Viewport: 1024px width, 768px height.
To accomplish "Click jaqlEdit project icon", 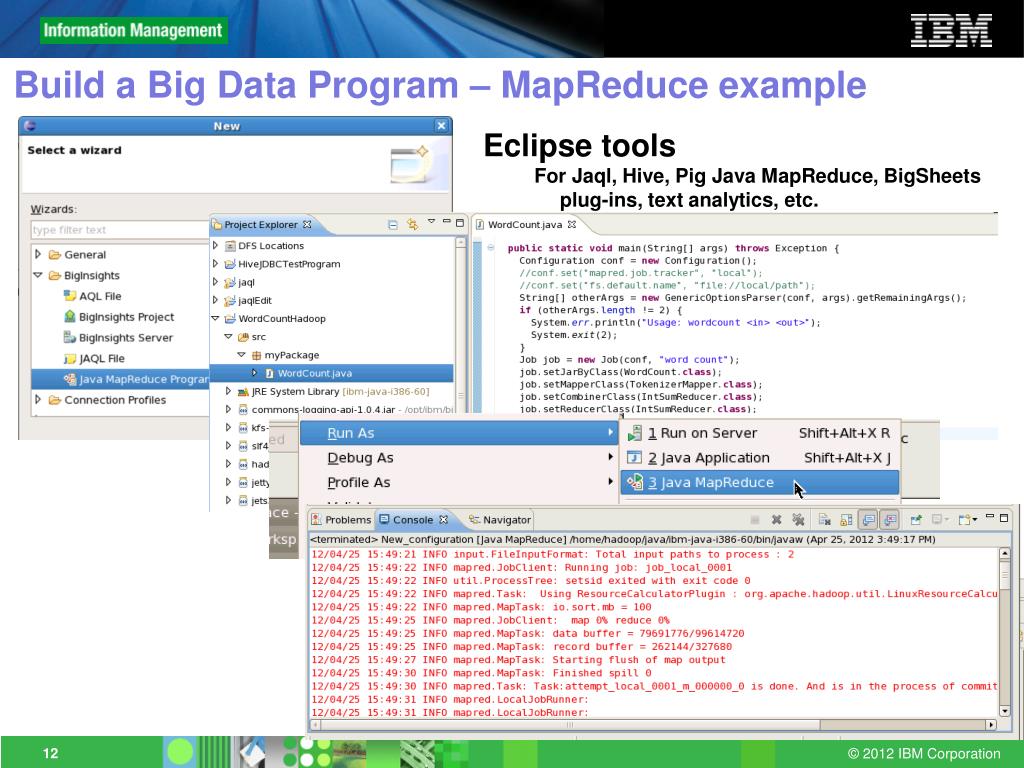I will pos(230,301).
